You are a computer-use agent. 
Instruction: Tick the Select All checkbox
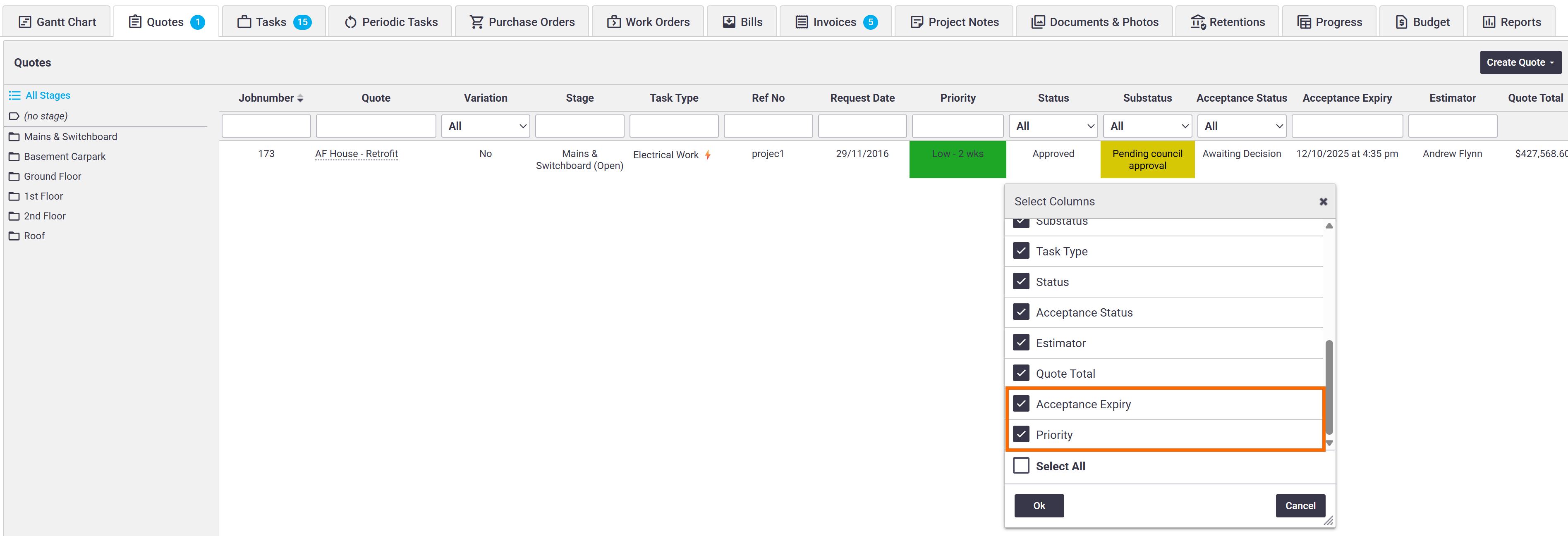pos(1021,465)
